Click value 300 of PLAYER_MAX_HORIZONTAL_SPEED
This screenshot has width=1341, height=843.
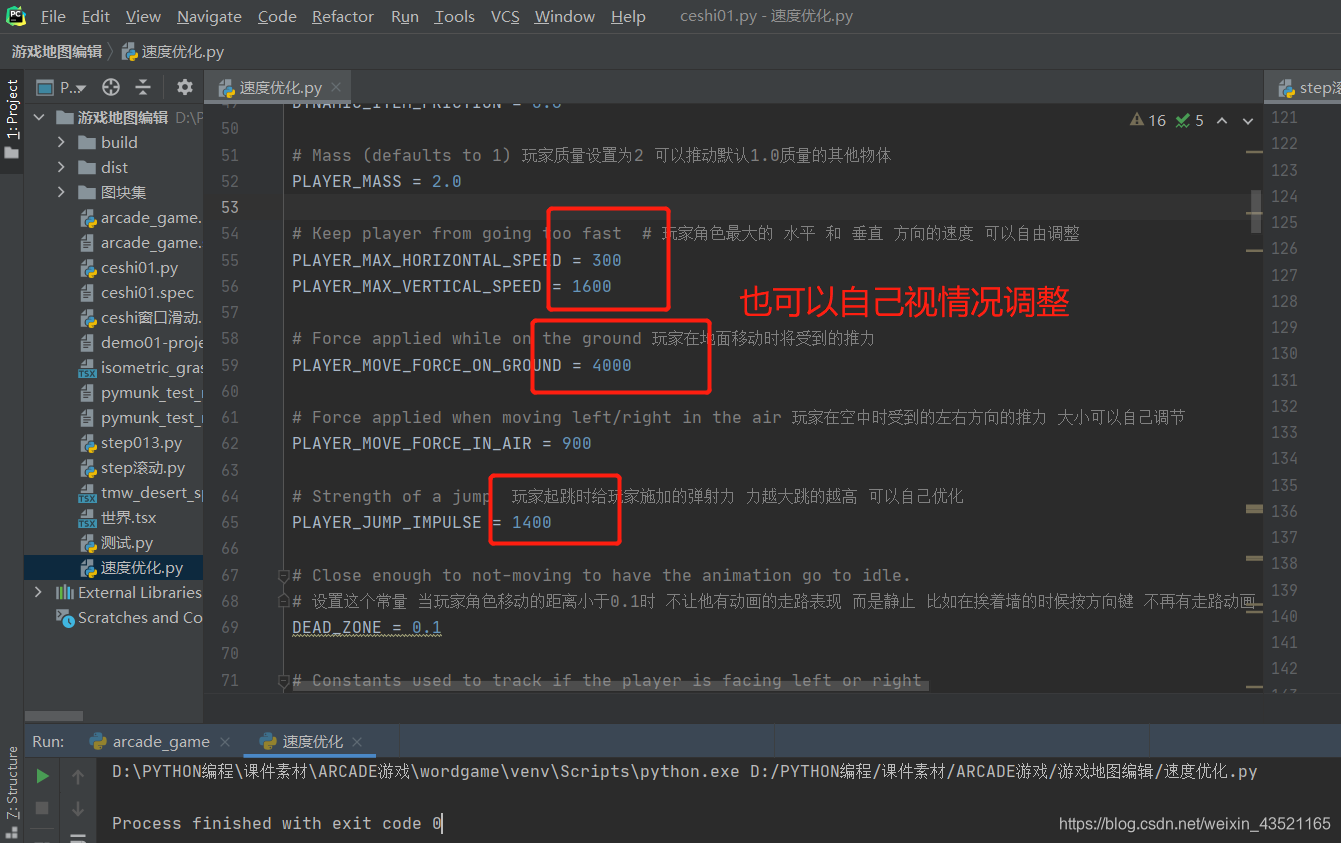pyautogui.click(x=607, y=260)
